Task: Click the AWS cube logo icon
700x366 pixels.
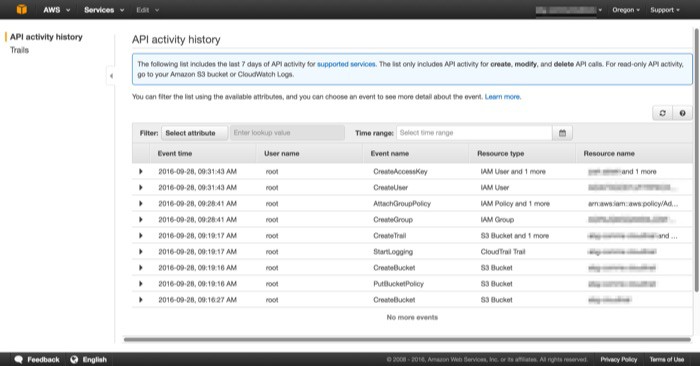Action: click(21, 9)
